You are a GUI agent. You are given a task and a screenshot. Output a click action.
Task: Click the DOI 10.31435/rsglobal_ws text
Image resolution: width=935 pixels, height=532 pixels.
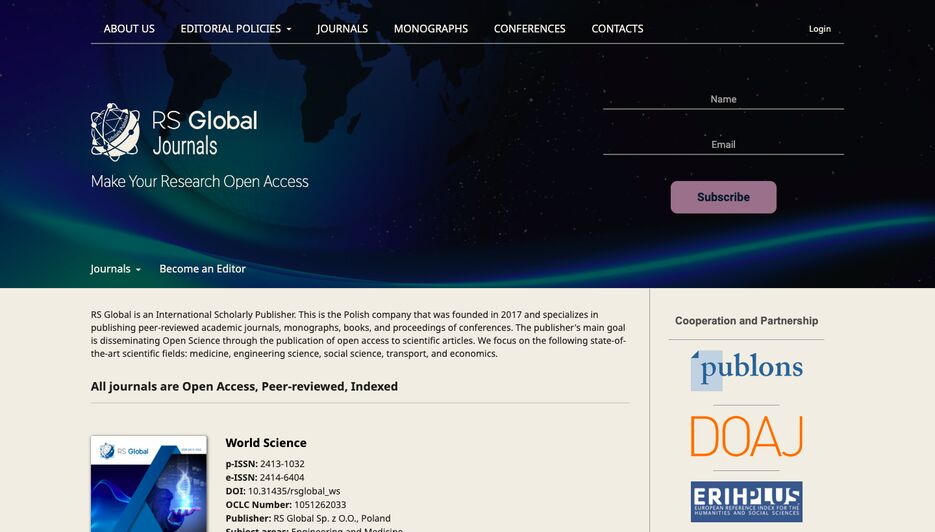283,491
